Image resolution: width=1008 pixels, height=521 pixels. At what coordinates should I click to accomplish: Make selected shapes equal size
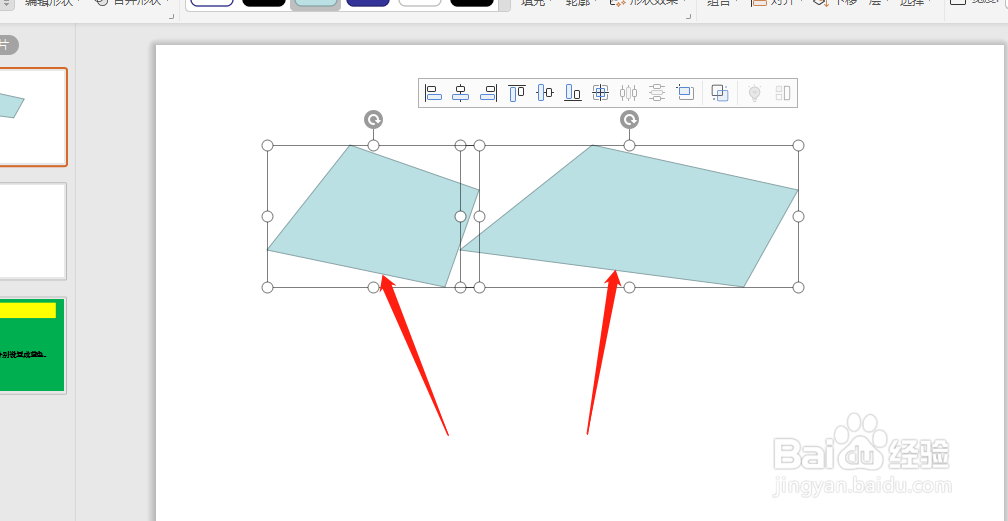(x=685, y=93)
